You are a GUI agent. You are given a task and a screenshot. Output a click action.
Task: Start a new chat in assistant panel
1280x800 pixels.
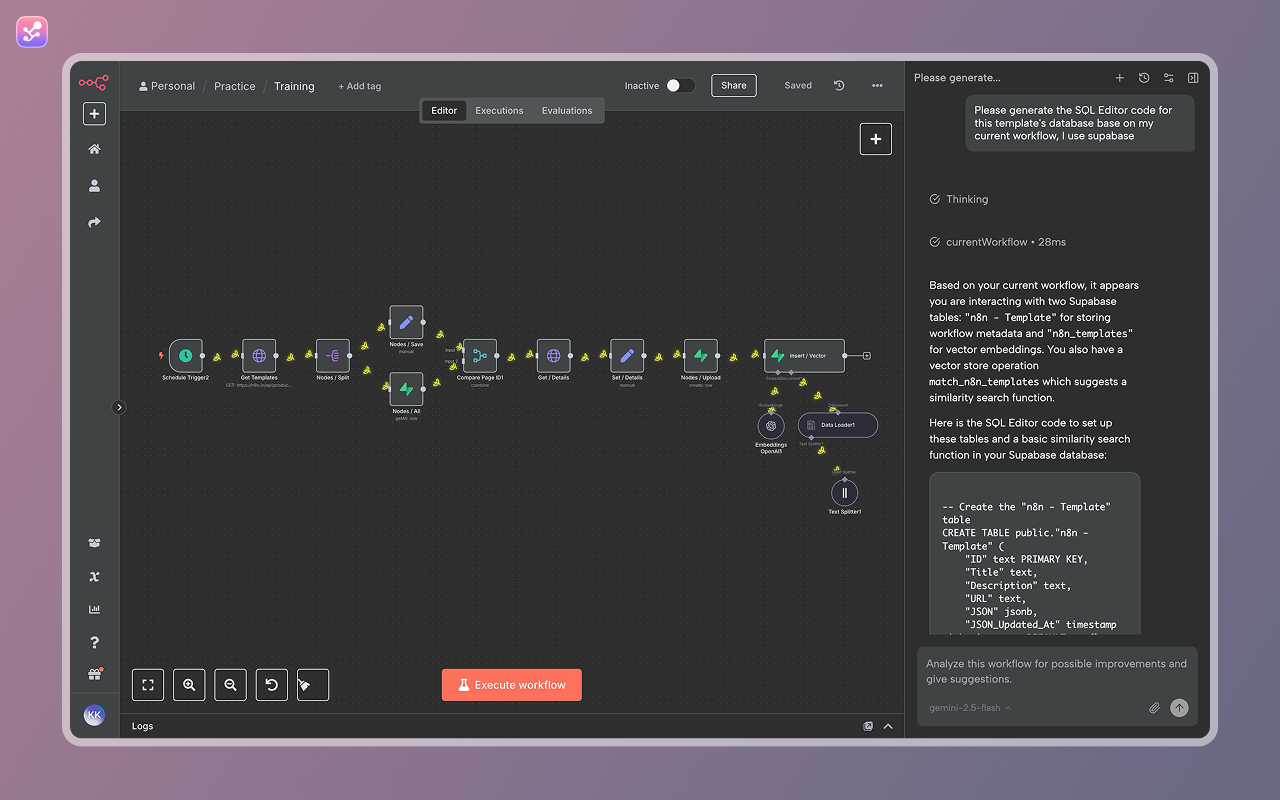click(x=1120, y=78)
